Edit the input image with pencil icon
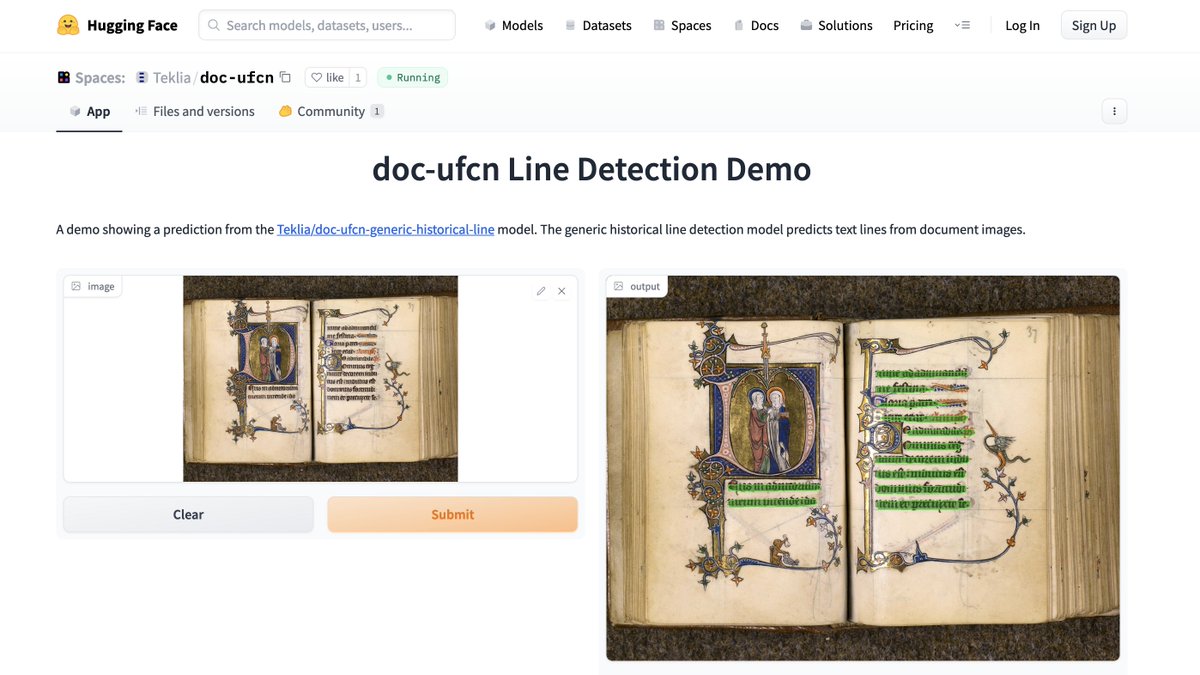Screen dimensions: 1200x675 pos(541,291)
